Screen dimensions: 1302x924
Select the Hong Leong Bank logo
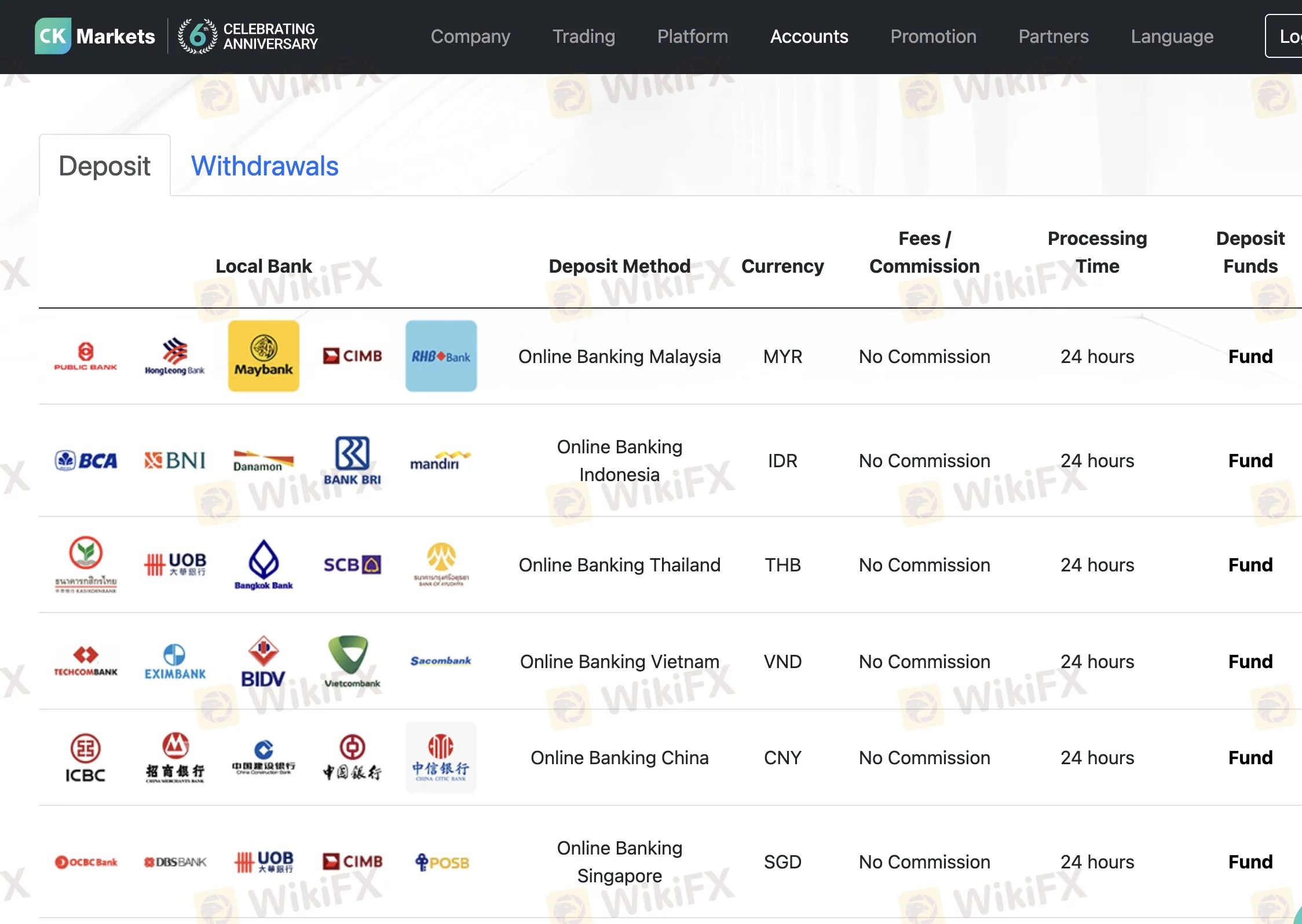click(x=174, y=356)
